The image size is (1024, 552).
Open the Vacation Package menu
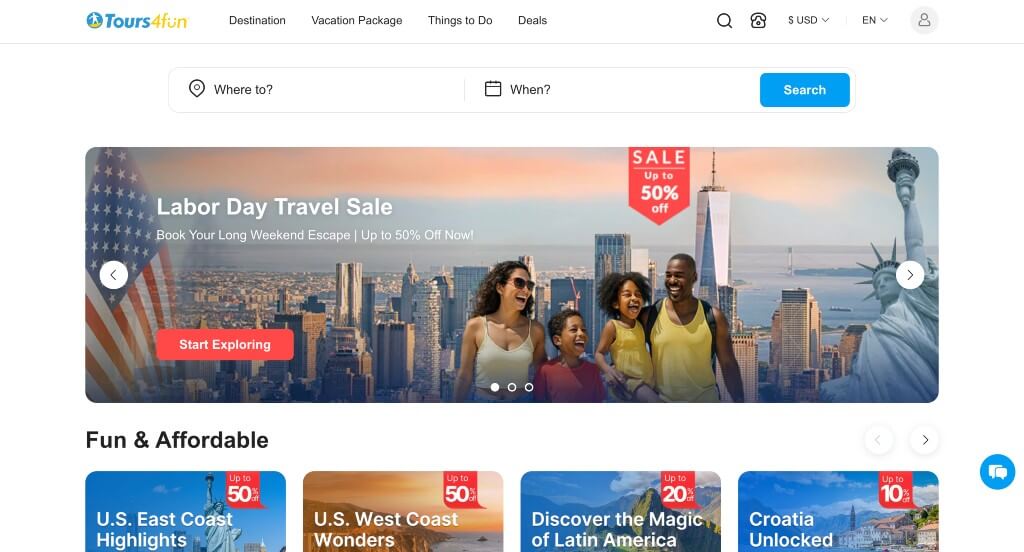(x=357, y=20)
